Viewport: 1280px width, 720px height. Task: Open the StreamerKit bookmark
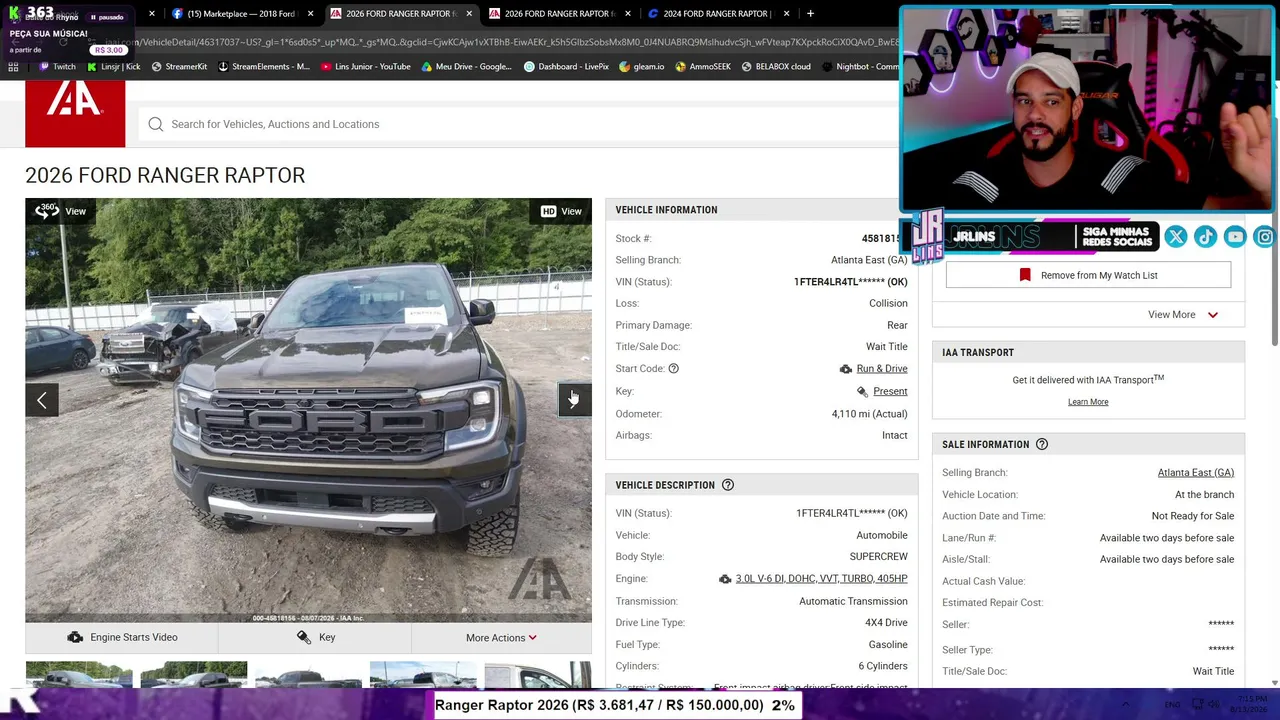coord(179,67)
